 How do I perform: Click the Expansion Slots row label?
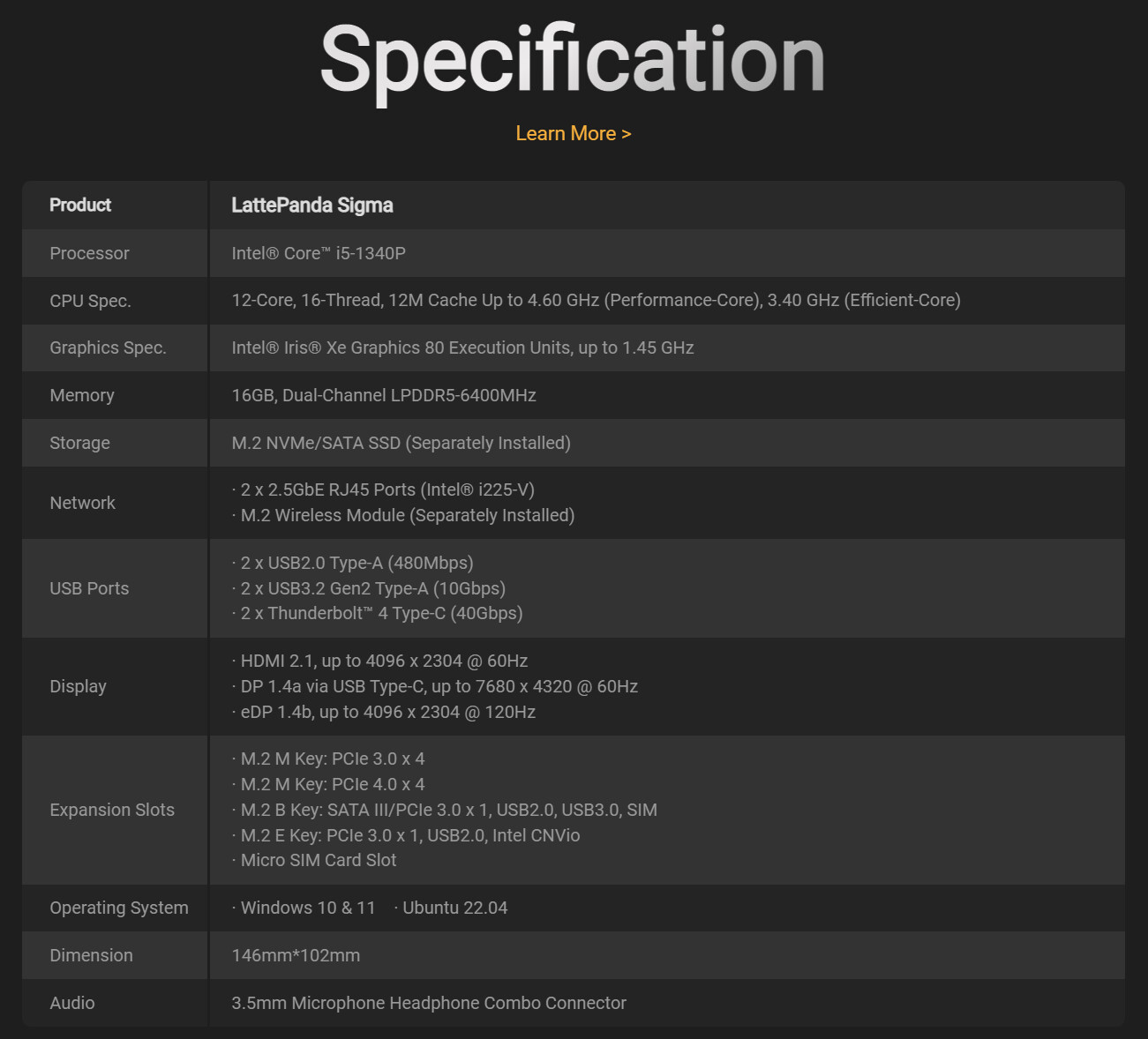[x=112, y=810]
